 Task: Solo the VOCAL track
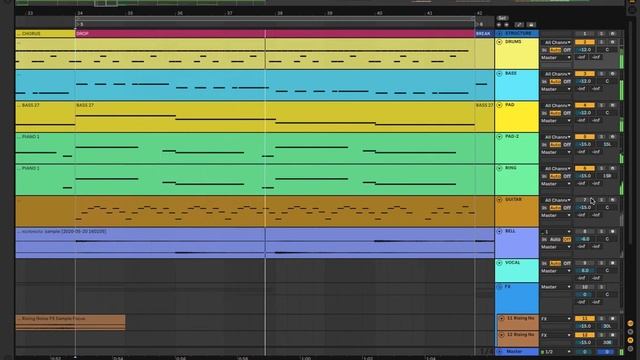click(x=601, y=263)
